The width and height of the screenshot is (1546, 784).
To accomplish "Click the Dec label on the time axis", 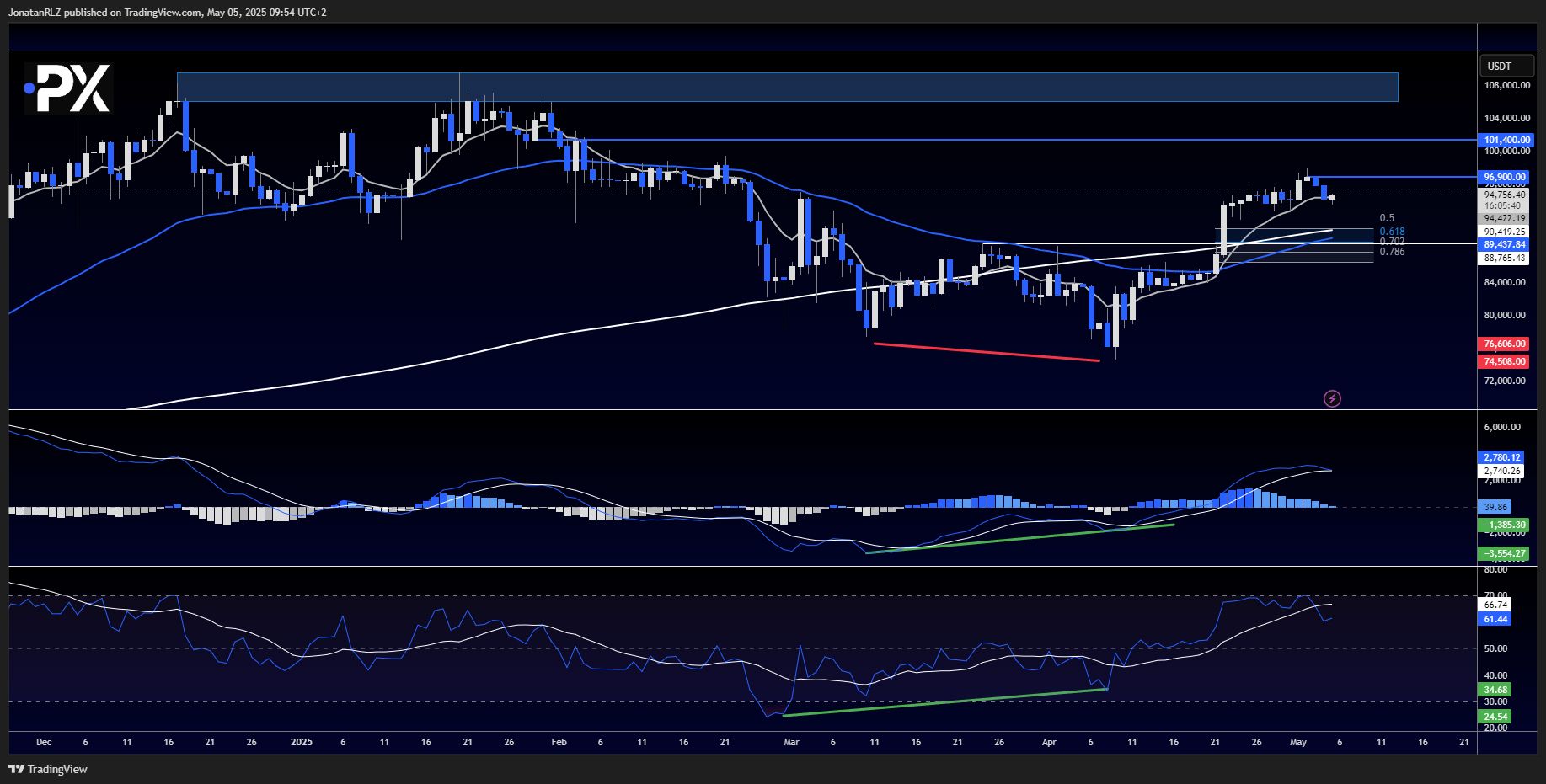I will (44, 742).
